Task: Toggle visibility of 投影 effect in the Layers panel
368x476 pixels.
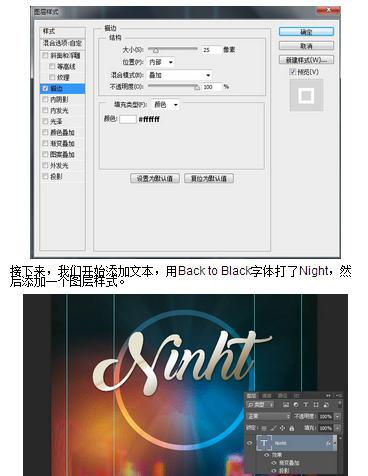Action: [x=274, y=470]
